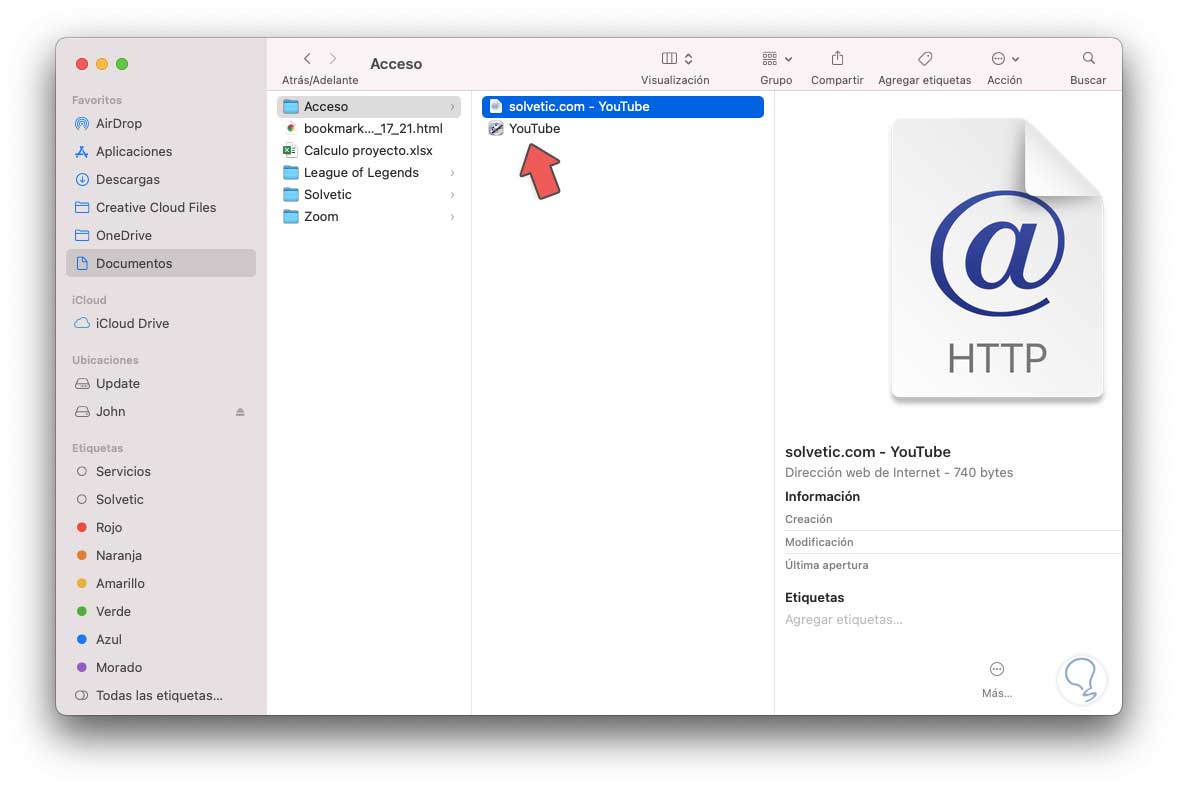Select the League of Legends folder

point(369,172)
